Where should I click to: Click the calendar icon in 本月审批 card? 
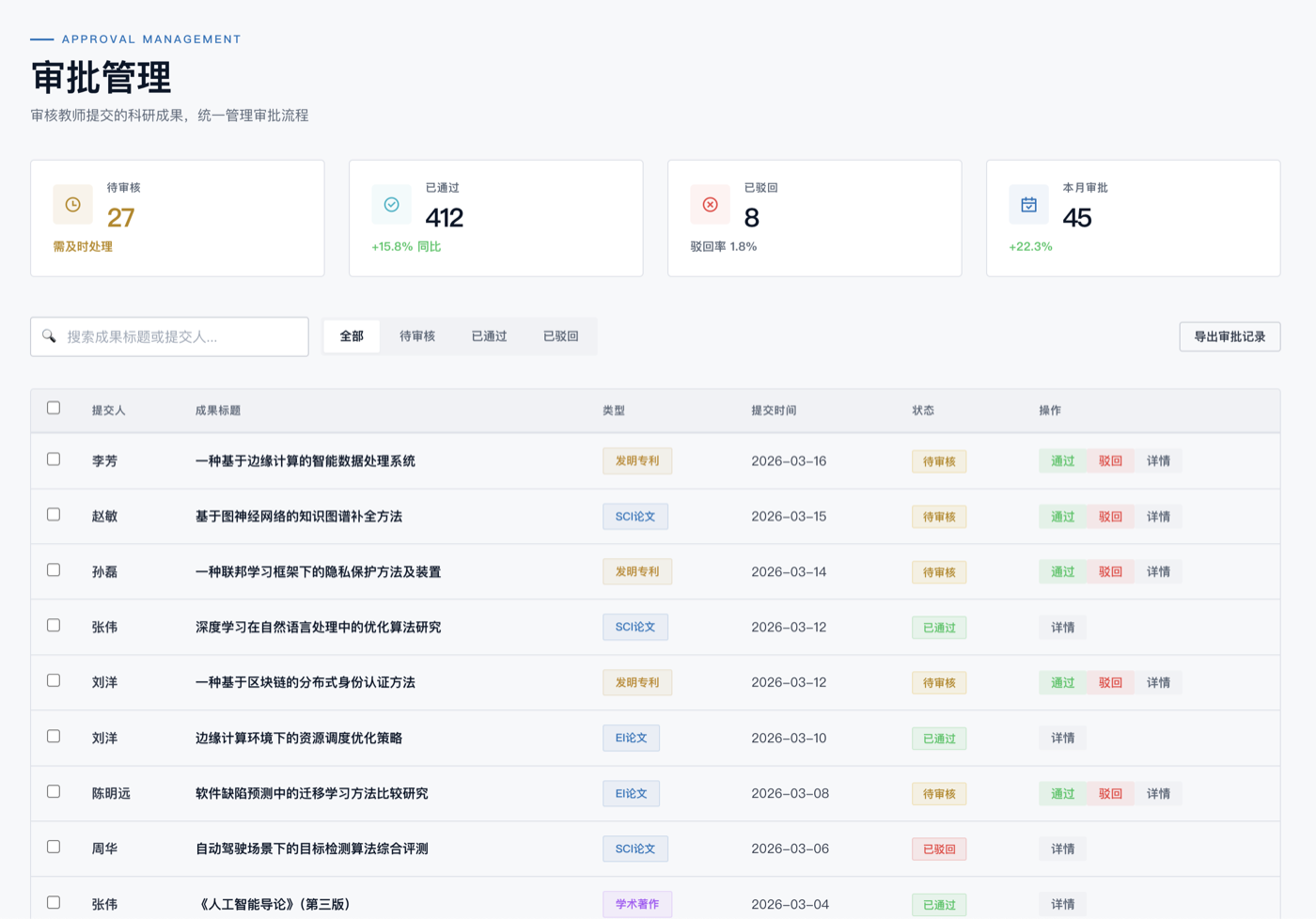pos(1028,205)
